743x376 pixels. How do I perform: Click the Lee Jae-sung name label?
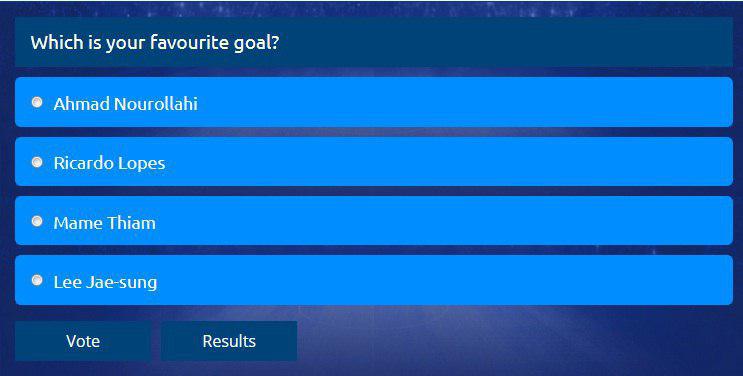pos(105,282)
